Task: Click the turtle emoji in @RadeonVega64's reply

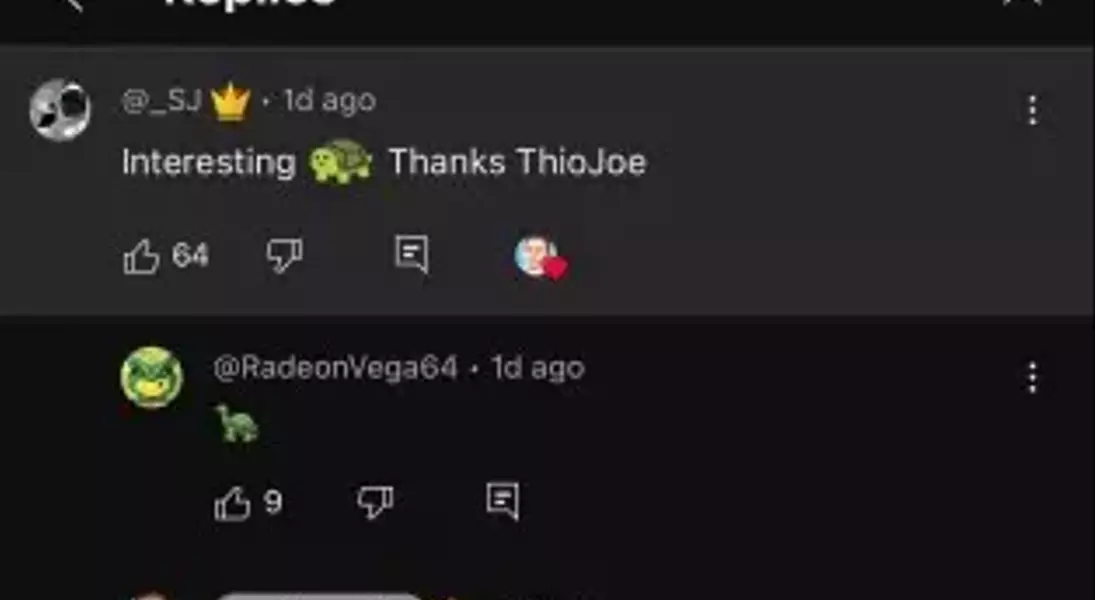Action: click(x=237, y=424)
